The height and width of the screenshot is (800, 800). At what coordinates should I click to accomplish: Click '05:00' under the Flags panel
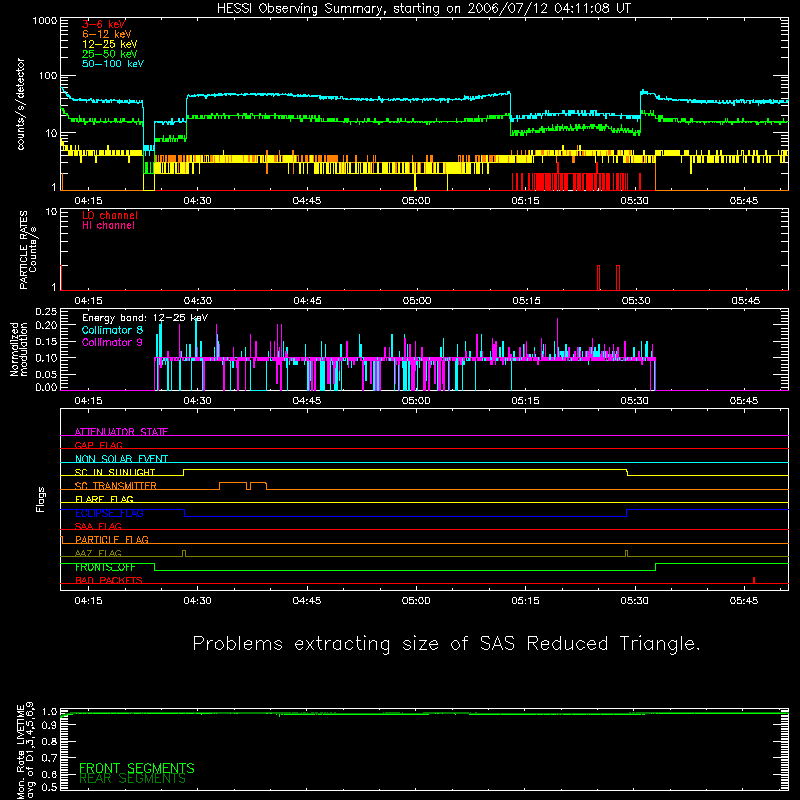tap(416, 601)
